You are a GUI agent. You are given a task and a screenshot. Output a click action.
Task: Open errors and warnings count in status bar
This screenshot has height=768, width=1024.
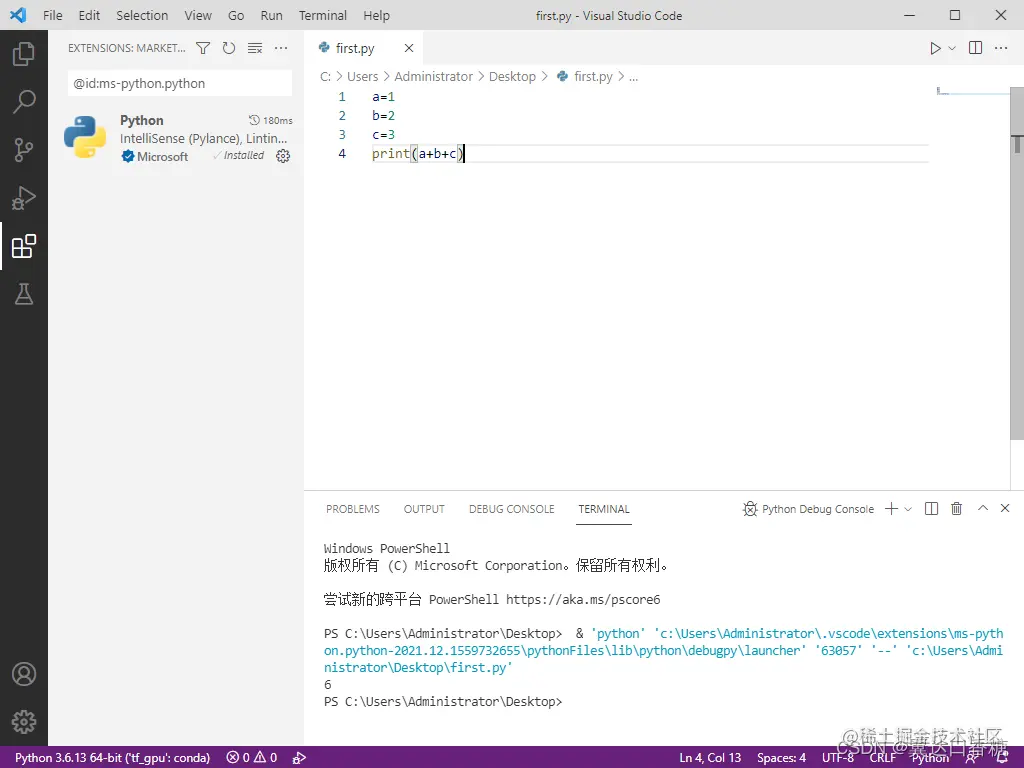click(x=252, y=758)
